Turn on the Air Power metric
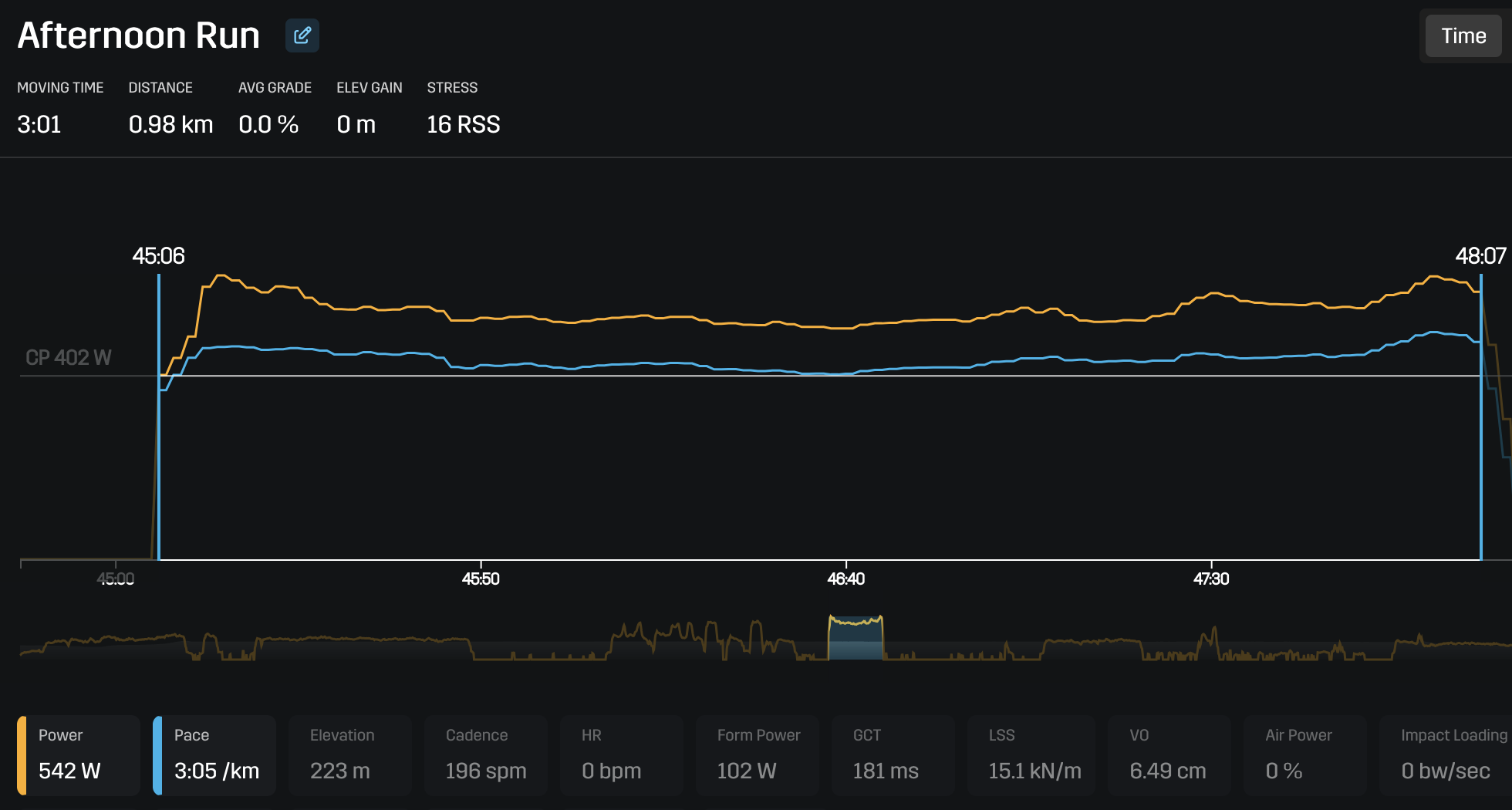 coord(1304,754)
